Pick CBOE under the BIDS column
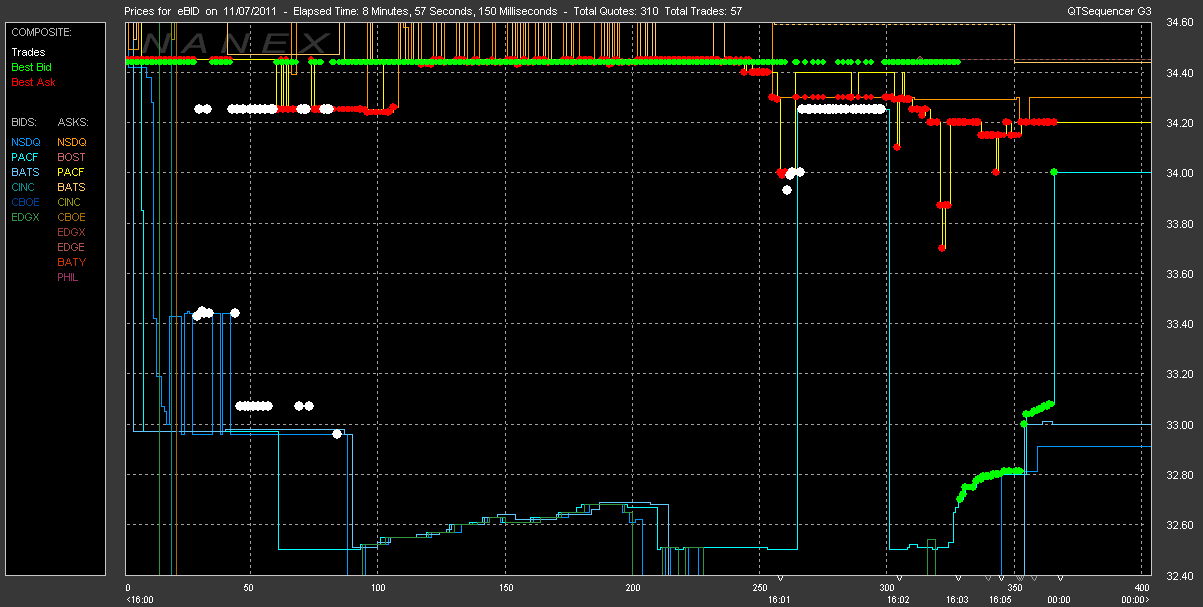Image resolution: width=1203 pixels, height=607 pixels. pyautogui.click(x=26, y=202)
